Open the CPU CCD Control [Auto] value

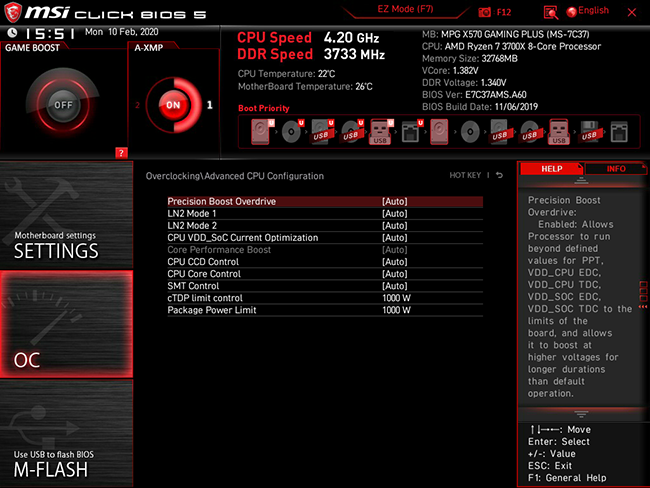(395, 262)
